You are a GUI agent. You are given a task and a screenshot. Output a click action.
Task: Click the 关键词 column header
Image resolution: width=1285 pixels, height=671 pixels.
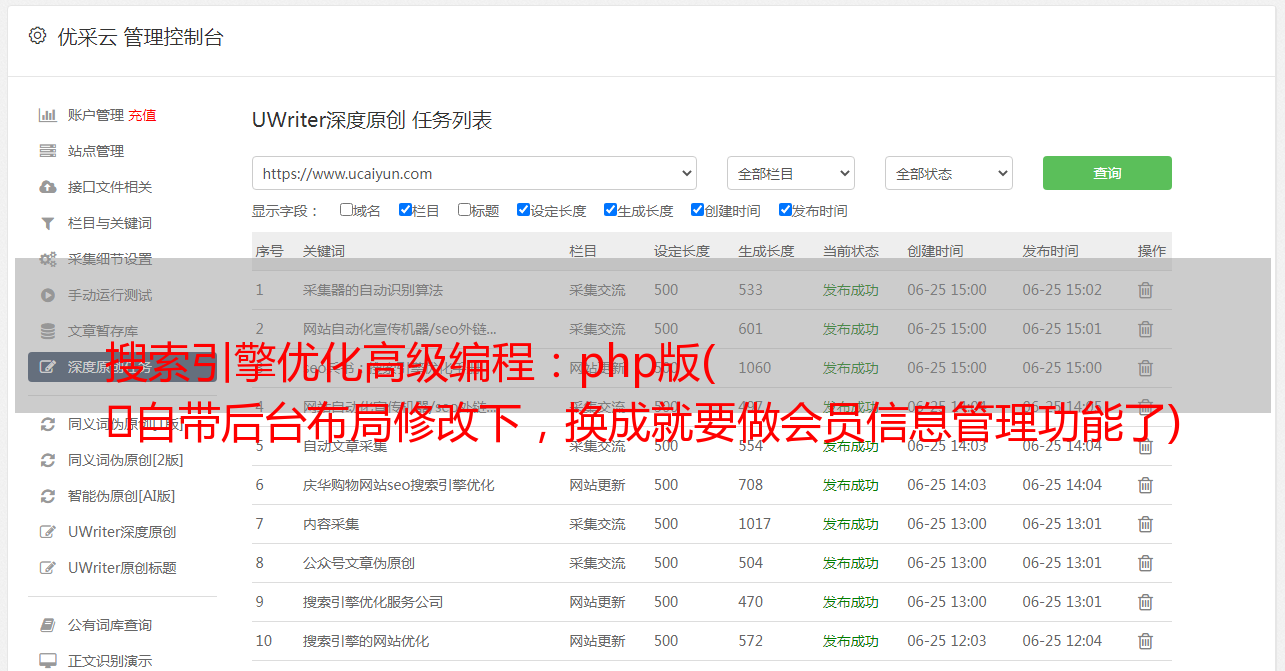click(x=324, y=251)
